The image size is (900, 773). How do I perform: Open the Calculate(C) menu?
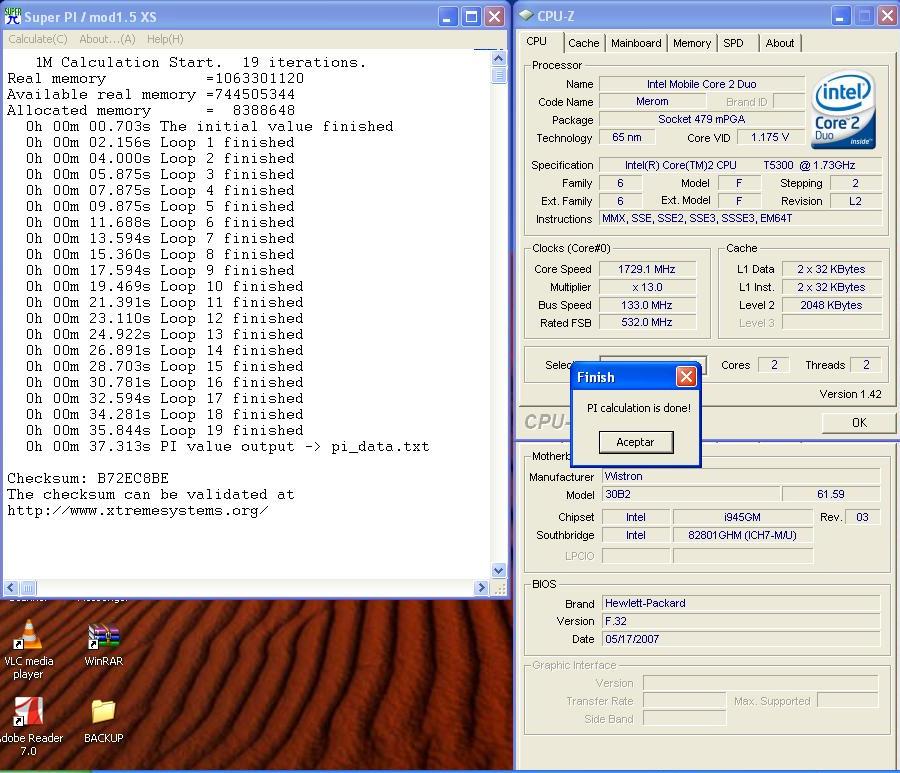(x=38, y=39)
